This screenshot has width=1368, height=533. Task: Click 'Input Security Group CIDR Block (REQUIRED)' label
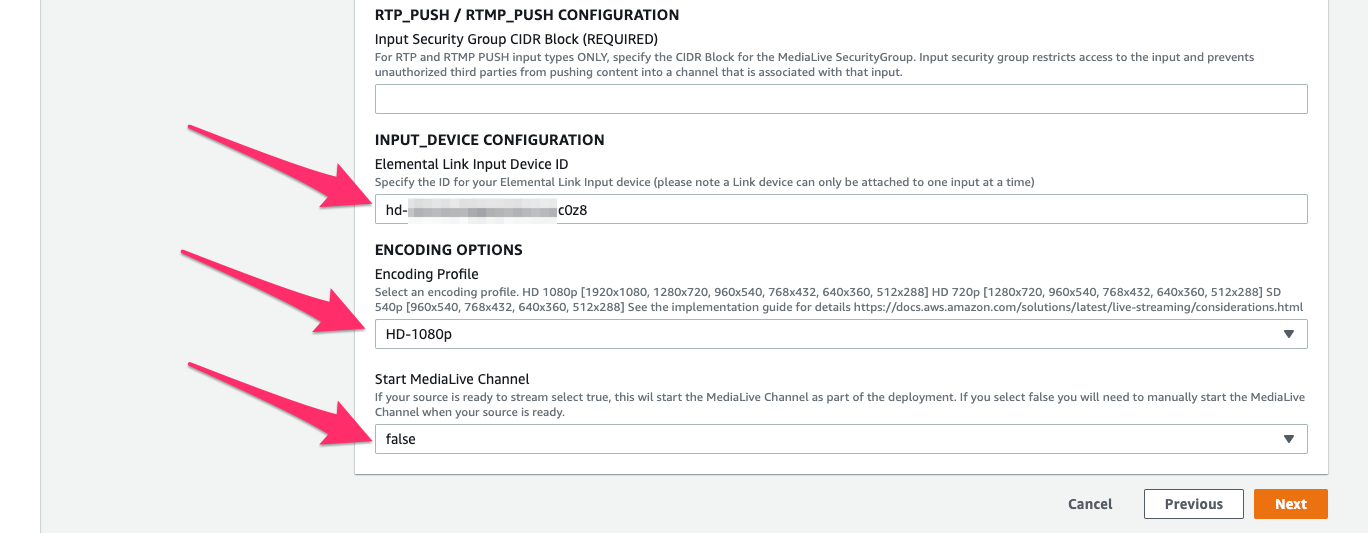(516, 39)
